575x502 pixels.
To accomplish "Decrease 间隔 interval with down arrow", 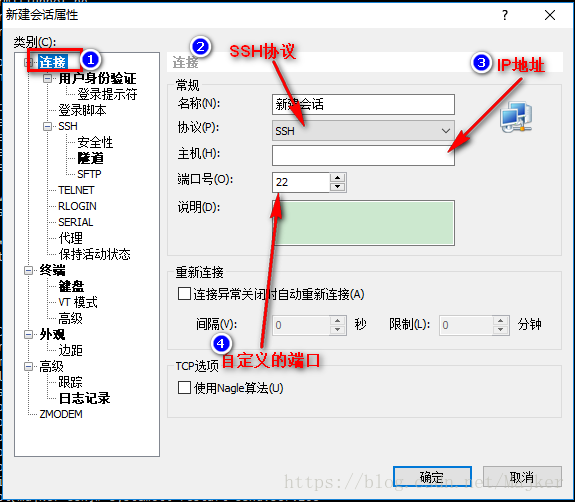I will pos(337,330).
